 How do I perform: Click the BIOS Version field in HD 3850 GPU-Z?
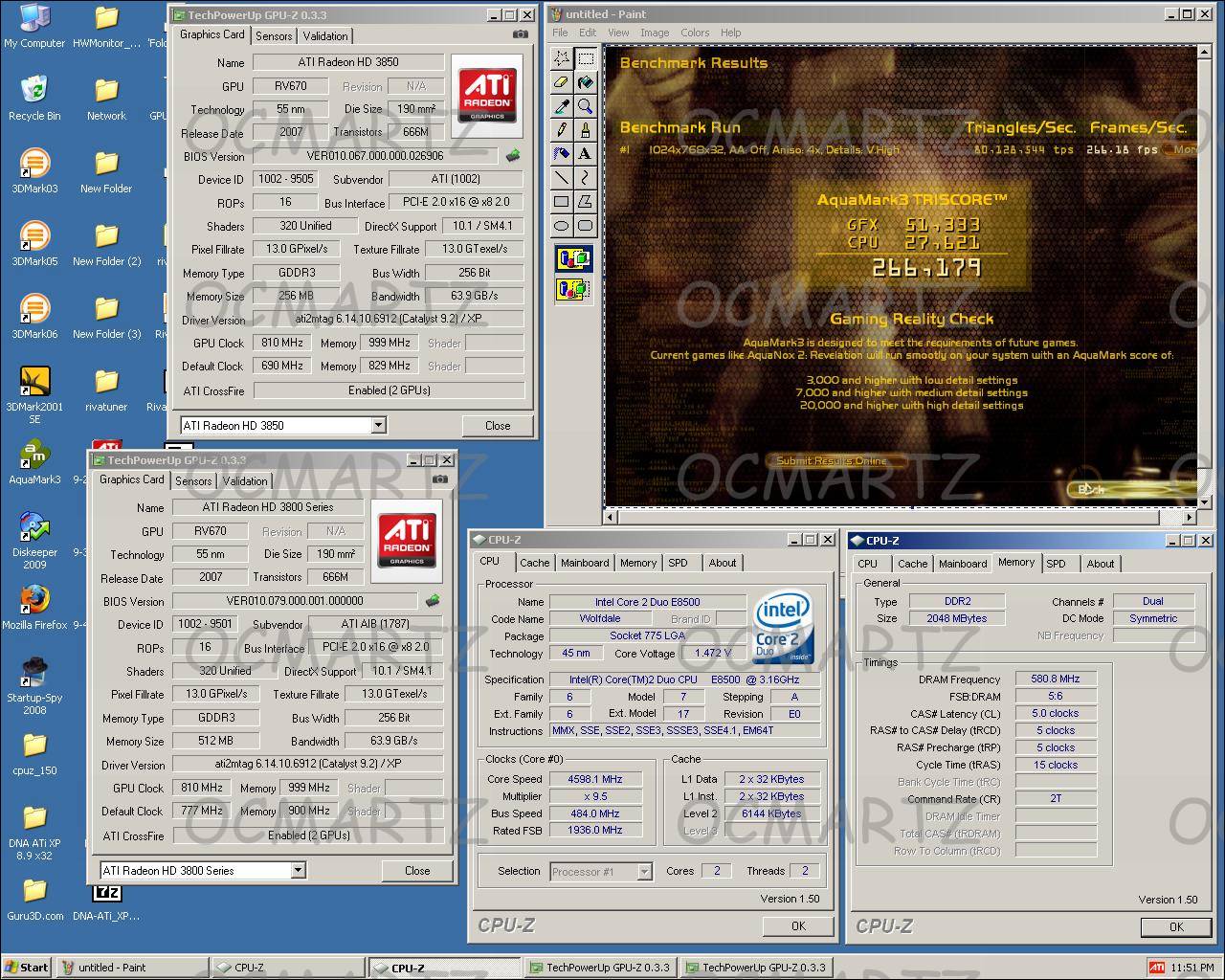click(x=375, y=156)
